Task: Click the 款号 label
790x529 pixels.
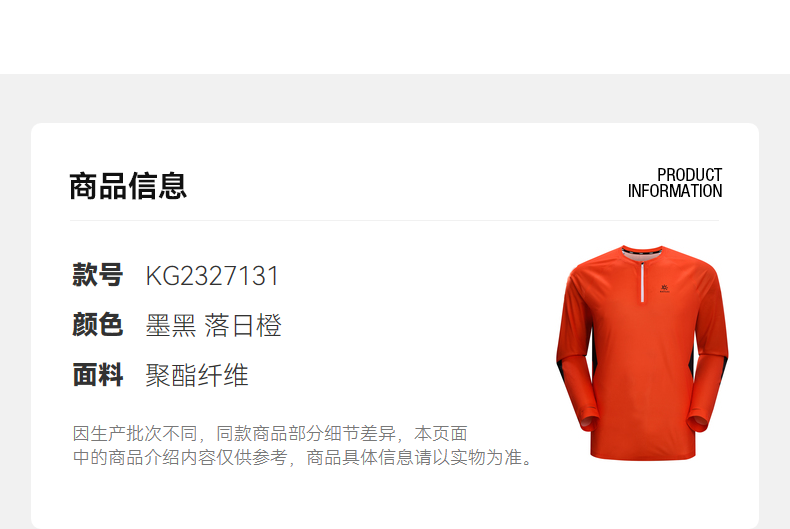Action: [x=98, y=275]
